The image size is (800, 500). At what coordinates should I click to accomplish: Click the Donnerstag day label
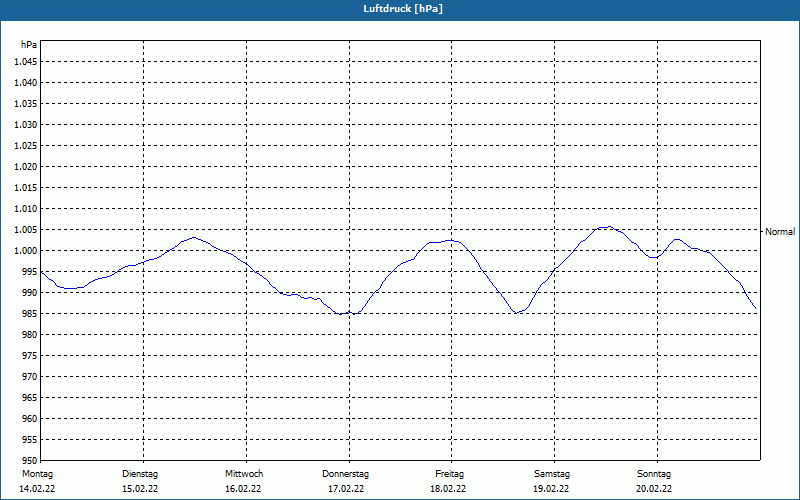click(345, 474)
